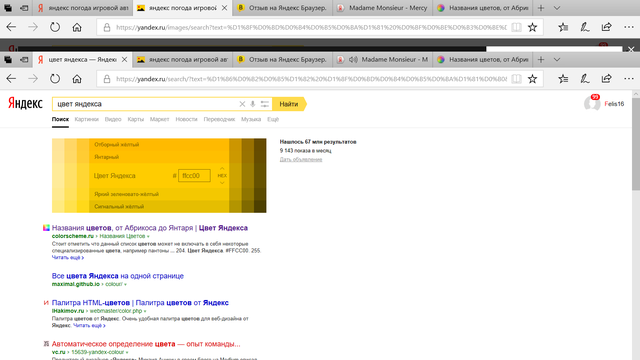Open search settings icon in search box
This screenshot has width=640, height=360.
pyautogui.click(x=264, y=104)
